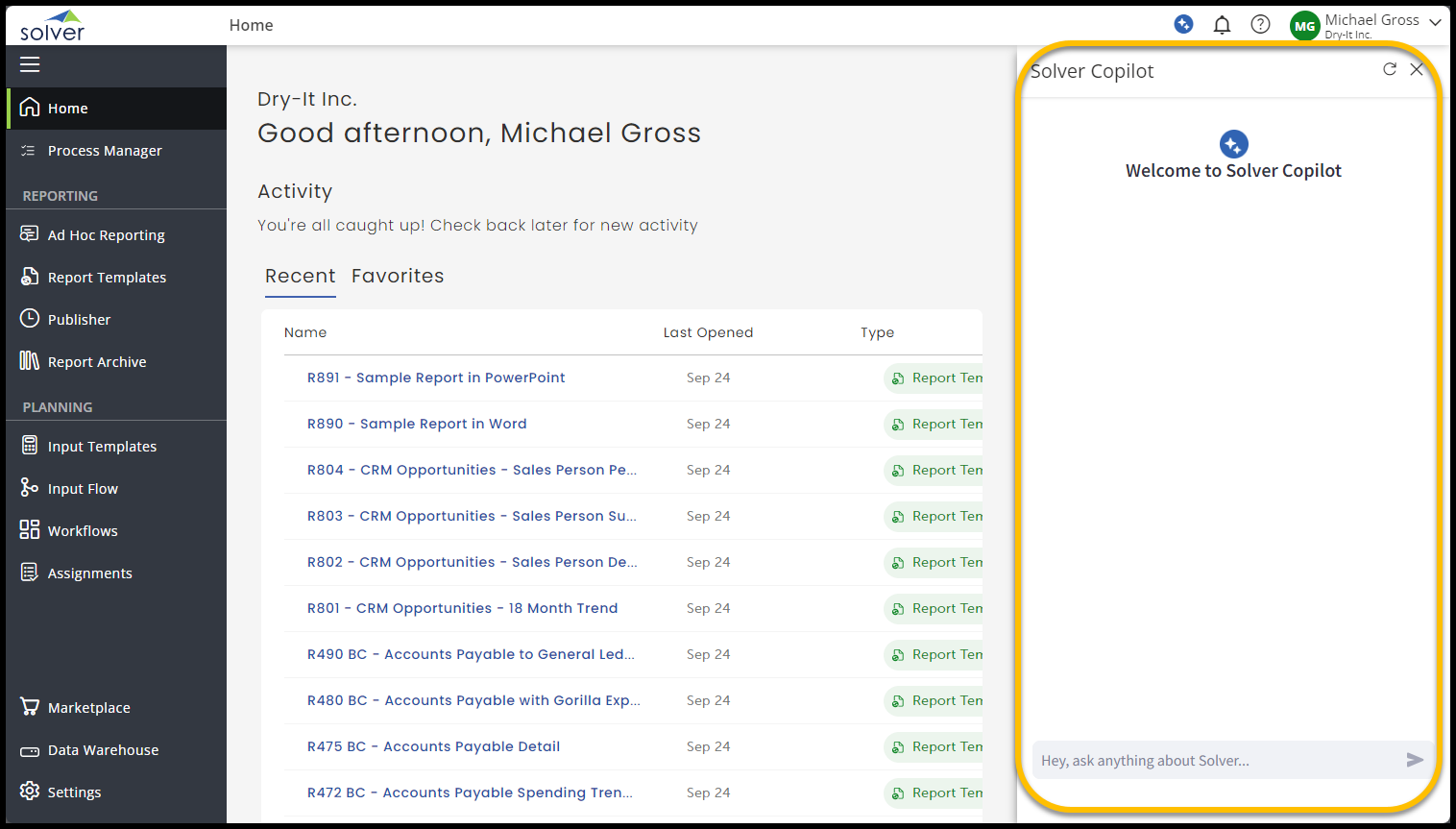Type in the Copilot ask anything field
Image resolution: width=1456 pixels, height=829 pixels.
[x=1215, y=761]
